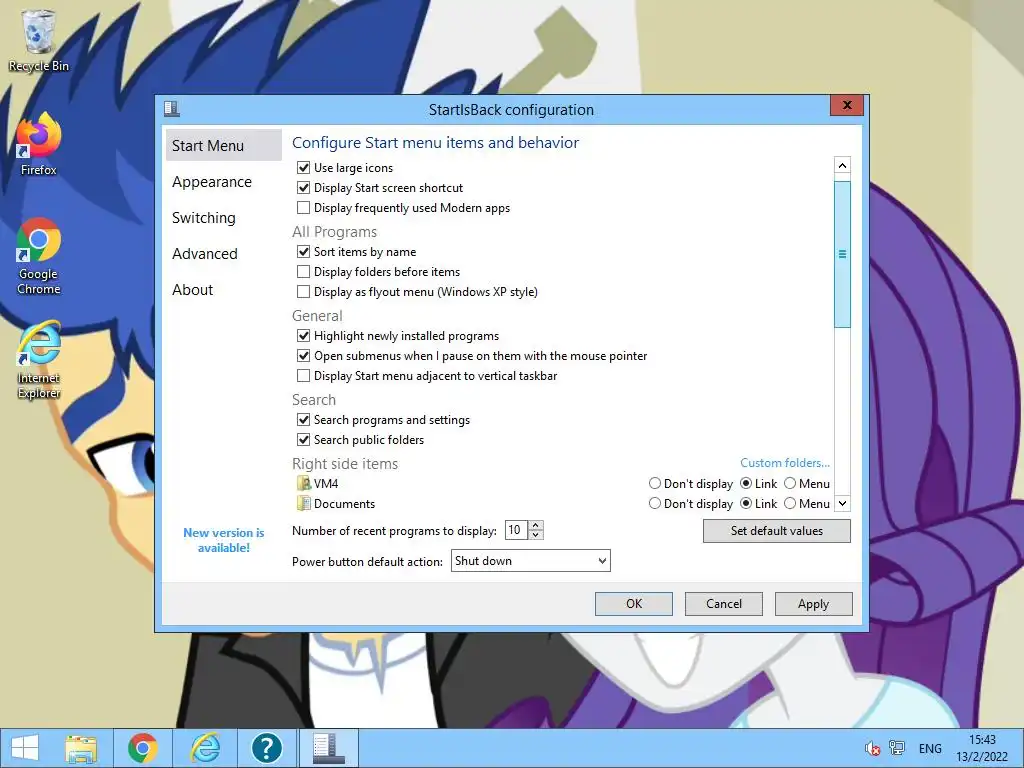Uncheck Search public folders
Image resolution: width=1024 pixels, height=768 pixels.
pyautogui.click(x=303, y=440)
